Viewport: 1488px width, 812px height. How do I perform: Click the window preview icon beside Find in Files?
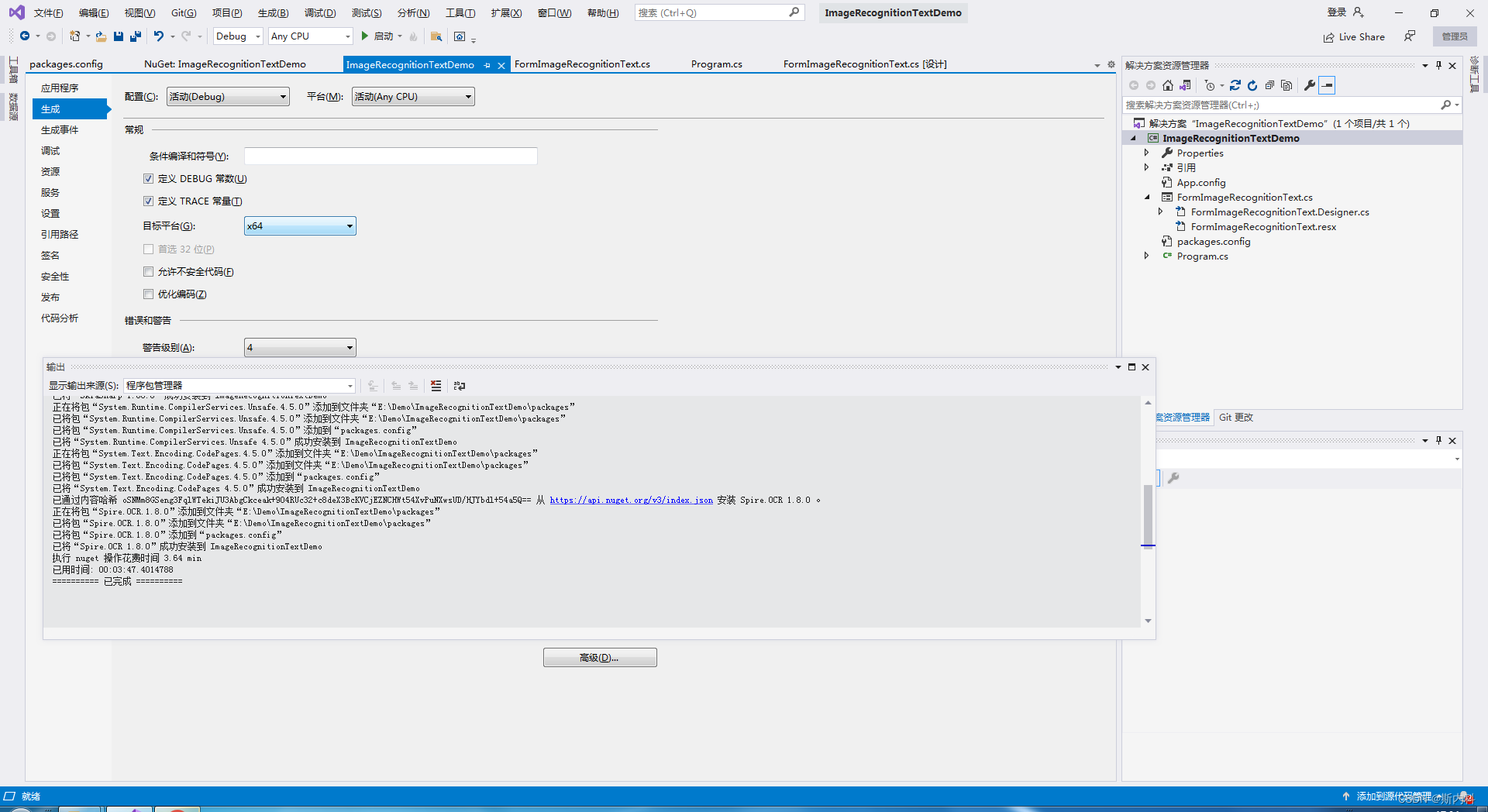point(460,36)
